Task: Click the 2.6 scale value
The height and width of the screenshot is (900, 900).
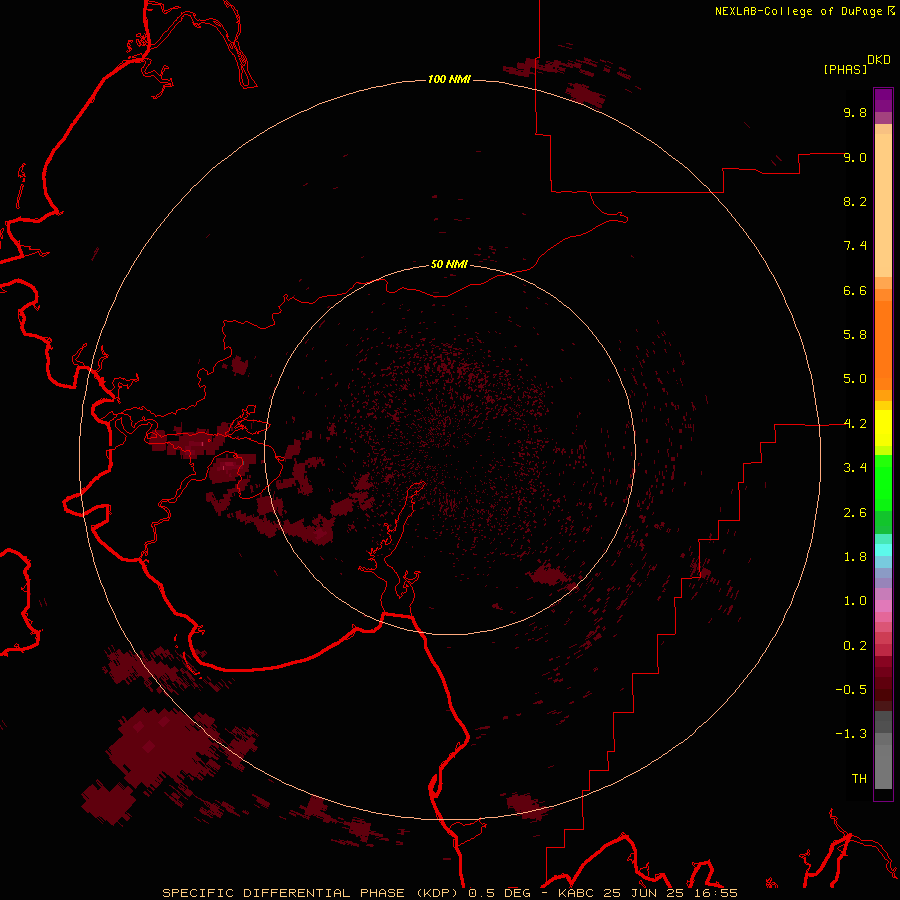Action: click(855, 513)
